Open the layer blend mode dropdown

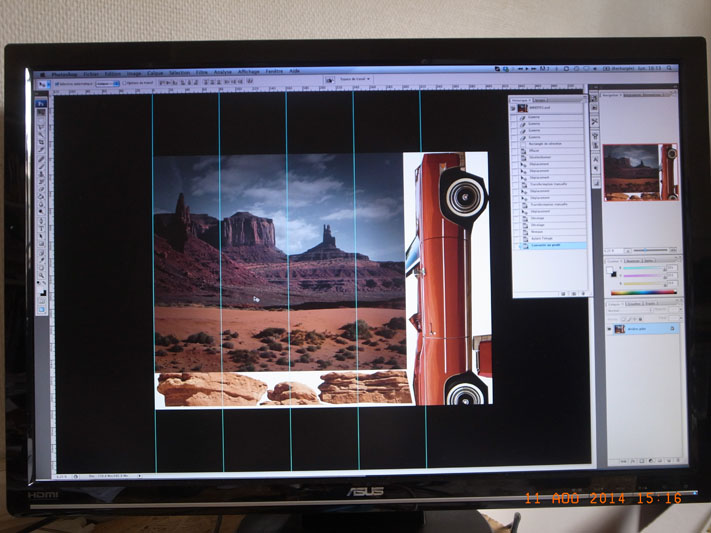629,310
